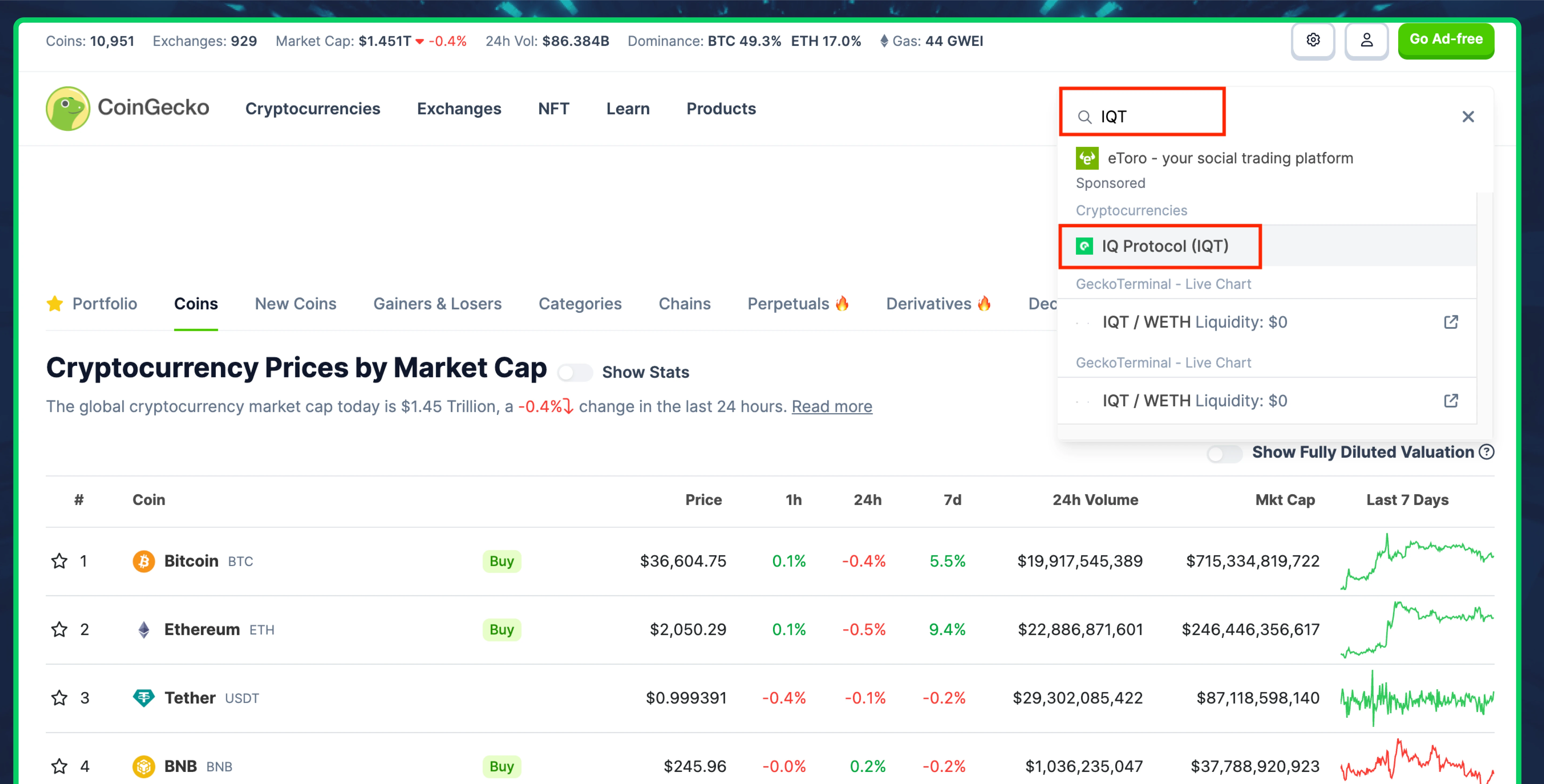
Task: Click 24h Vol $86.384B stat
Action: coord(547,41)
